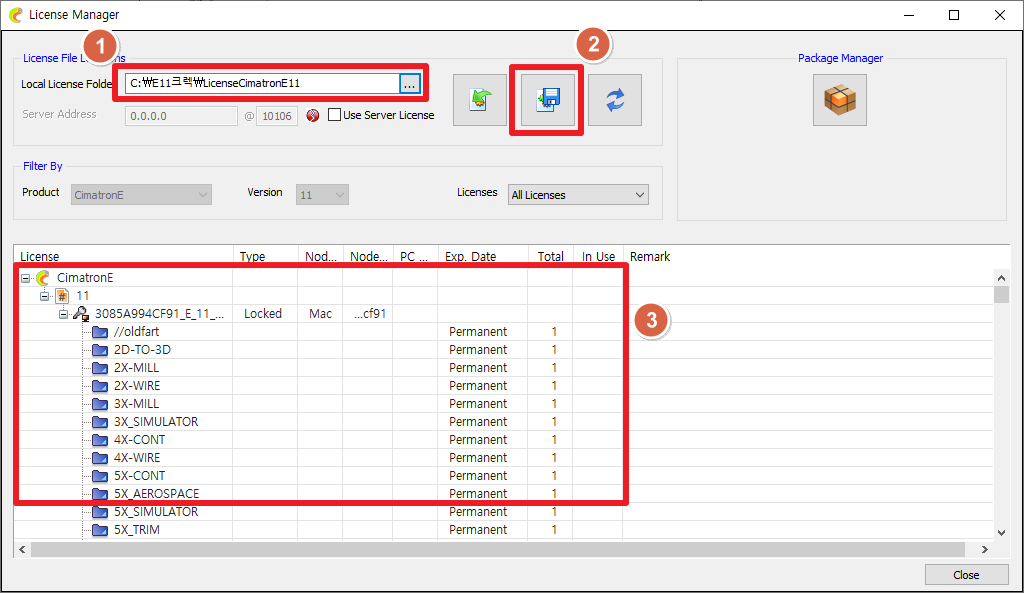
Task: Click the Locked type cell
Action: (263, 314)
